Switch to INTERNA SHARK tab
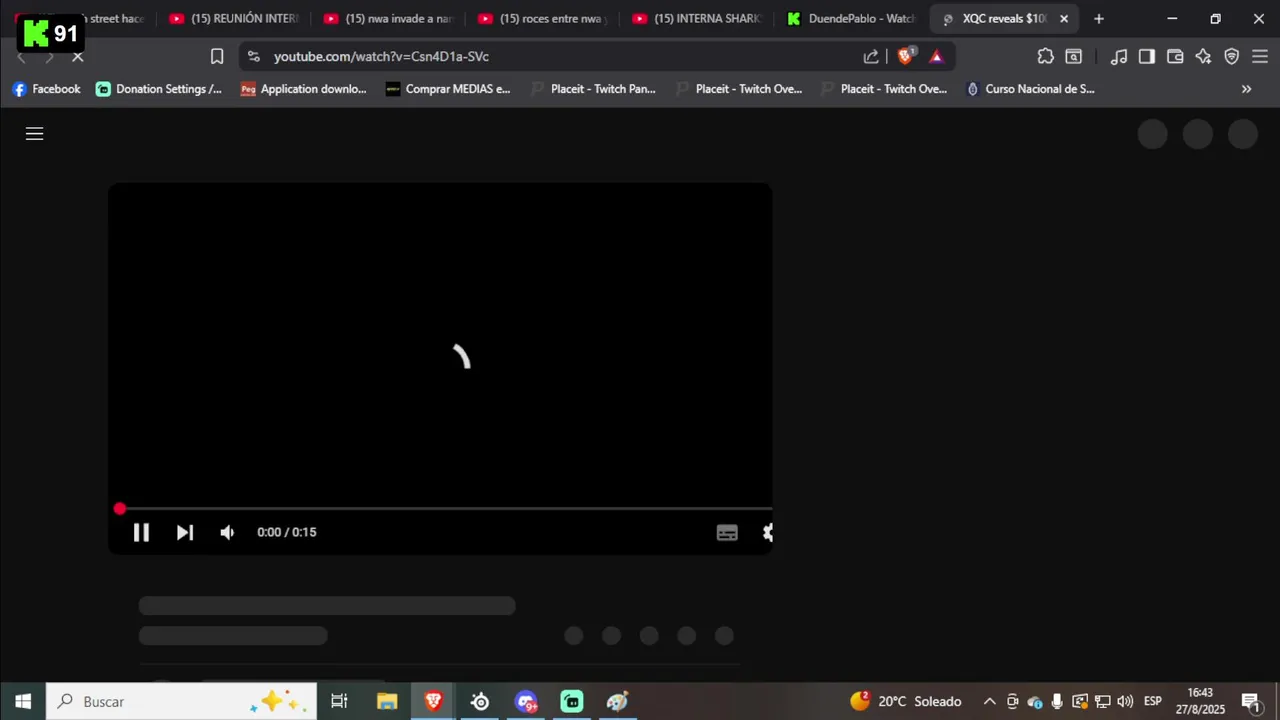This screenshot has width=1280, height=720. [x=698, y=19]
